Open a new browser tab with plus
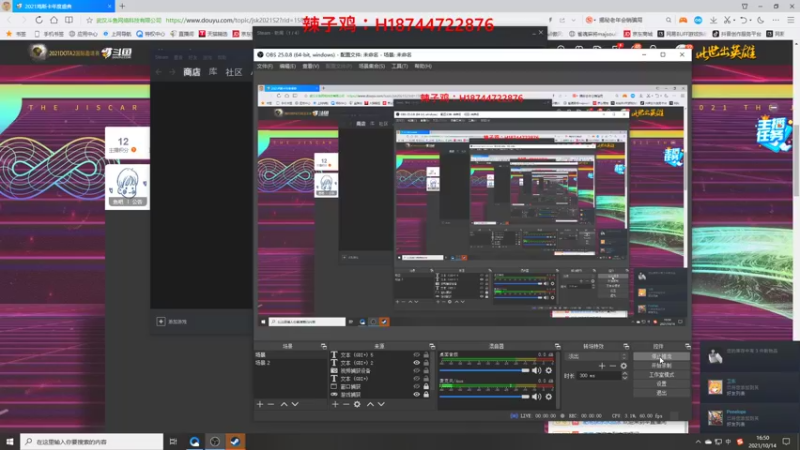Image resolution: width=800 pixels, height=450 pixels. [x=122, y=6]
